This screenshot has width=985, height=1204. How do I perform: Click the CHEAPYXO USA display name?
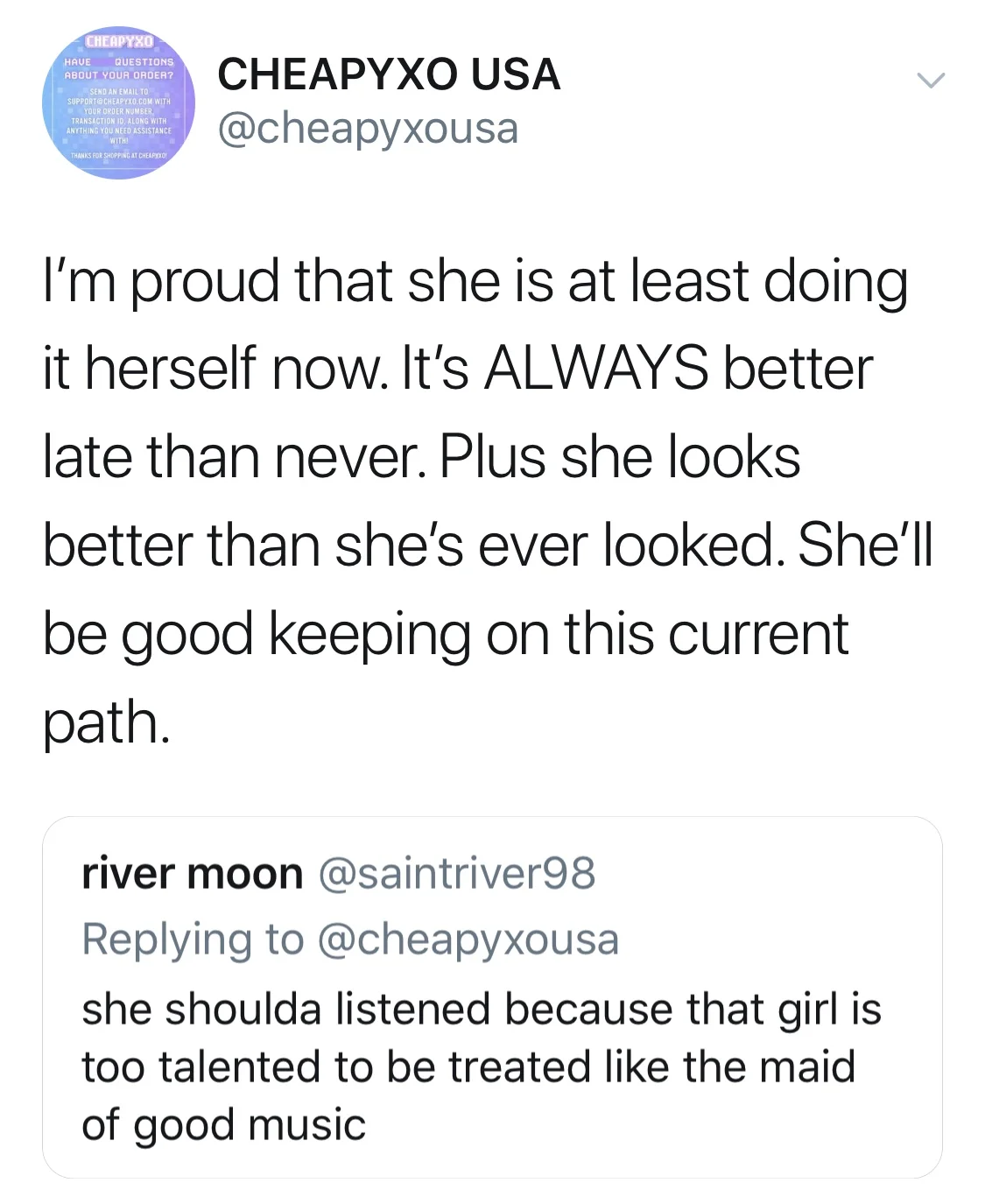[389, 74]
